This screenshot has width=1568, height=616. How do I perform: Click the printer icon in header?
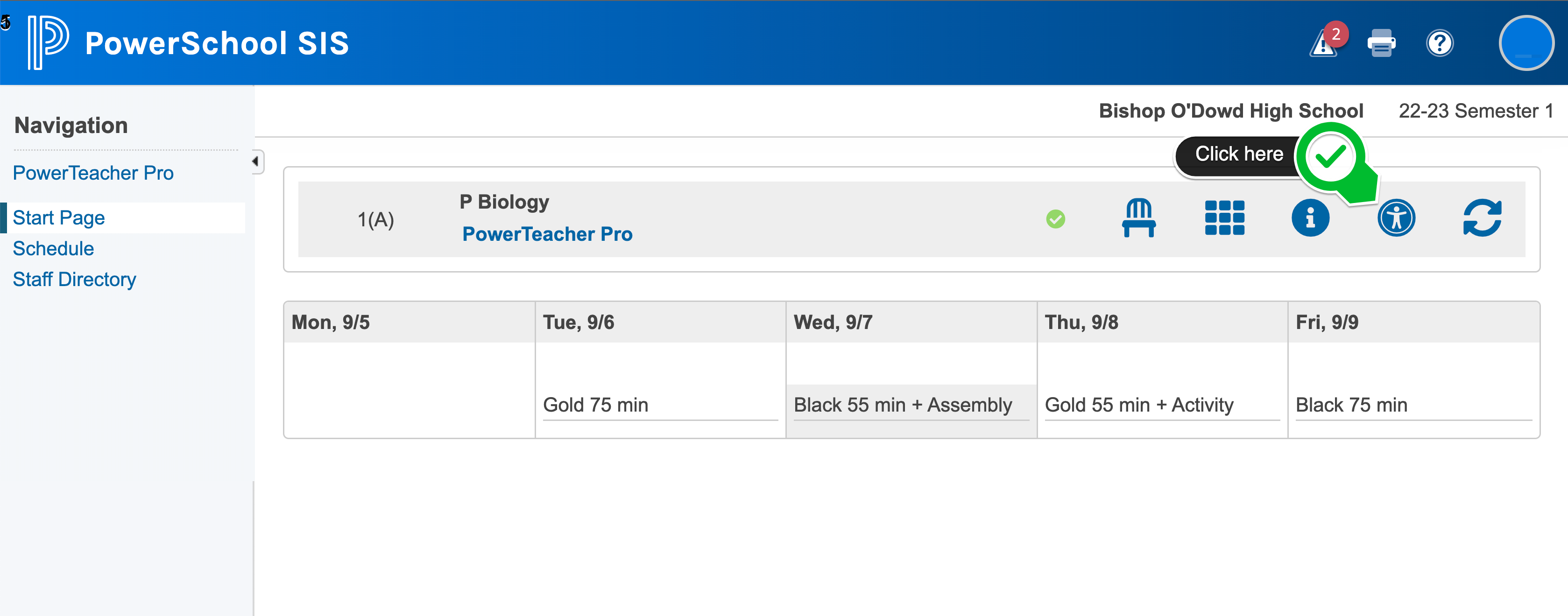pyautogui.click(x=1381, y=43)
